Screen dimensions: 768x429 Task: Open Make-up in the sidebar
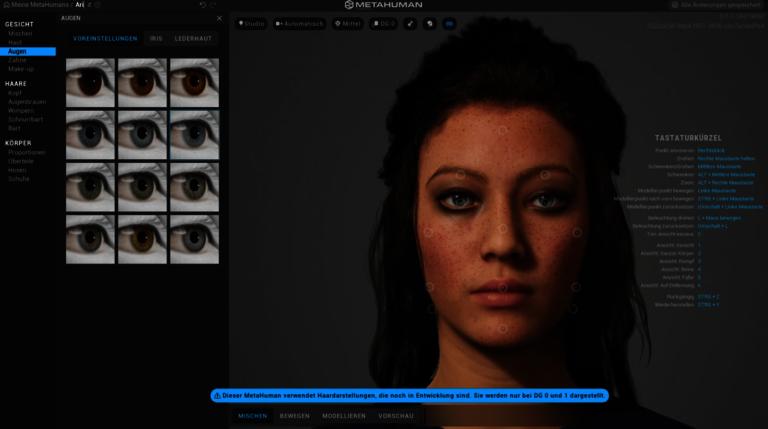point(21,69)
